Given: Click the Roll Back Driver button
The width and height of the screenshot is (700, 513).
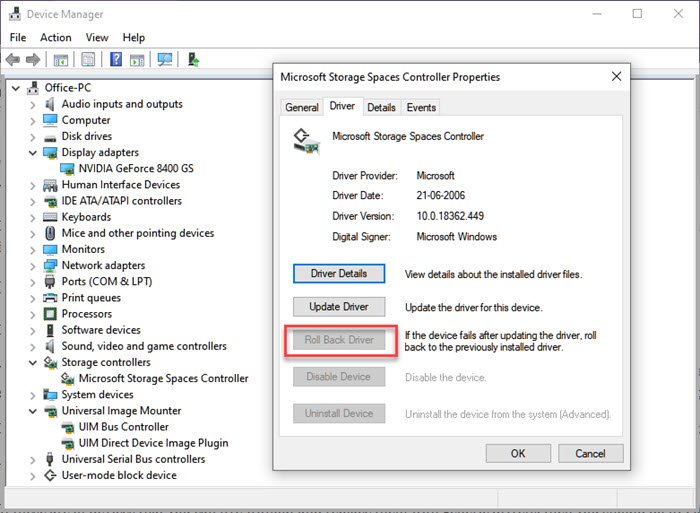Looking at the screenshot, I should pyautogui.click(x=339, y=340).
